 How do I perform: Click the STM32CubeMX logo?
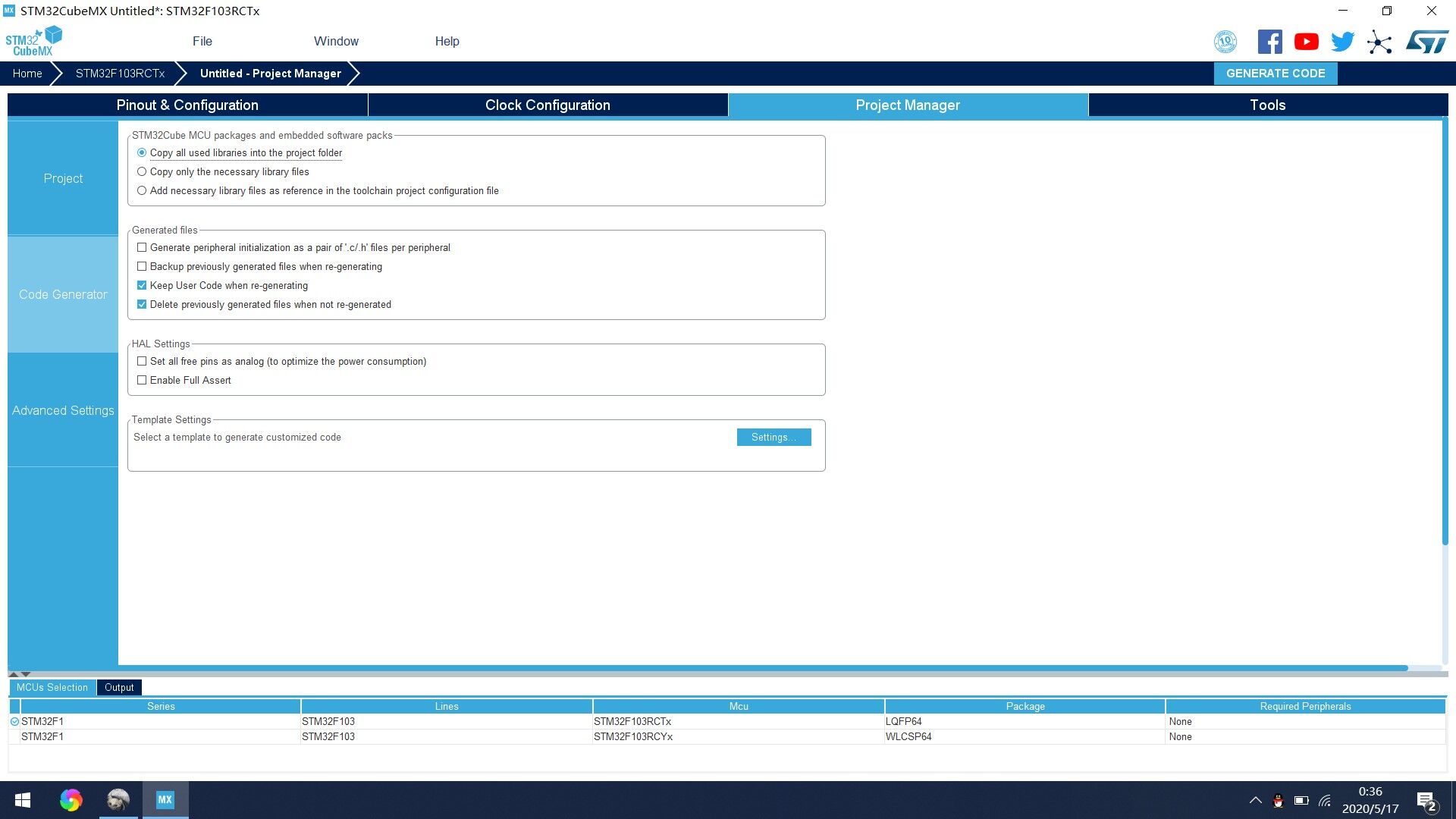tap(33, 42)
